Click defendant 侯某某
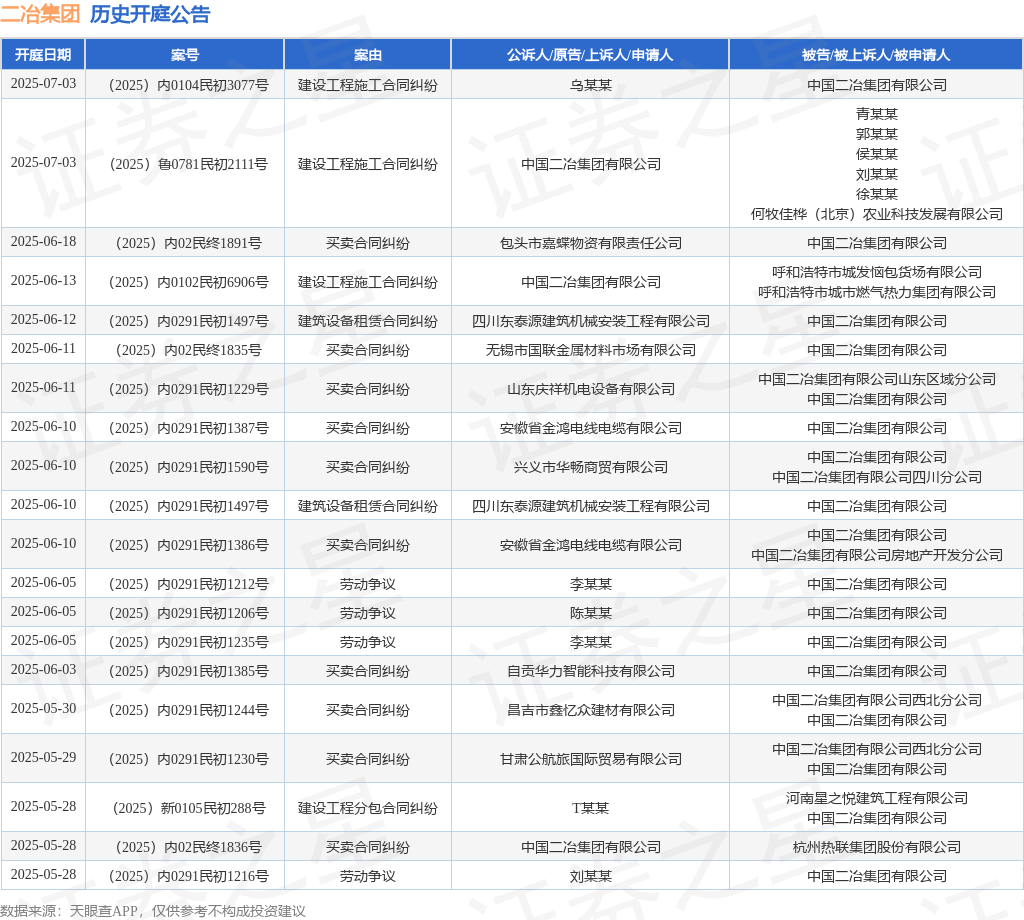Viewport: 1024px width, 920px height. pos(876,154)
